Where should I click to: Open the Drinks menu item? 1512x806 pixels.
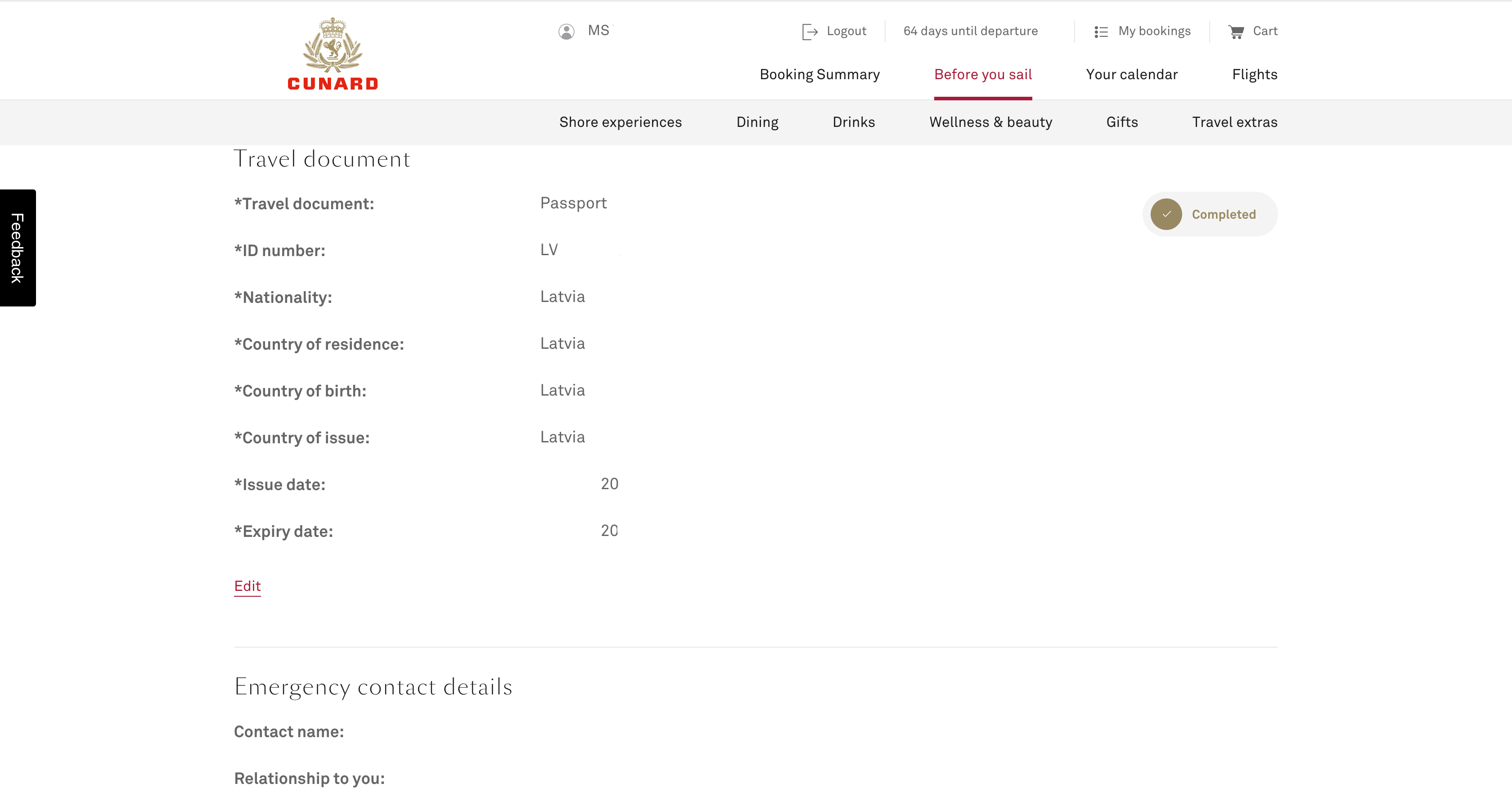(854, 122)
